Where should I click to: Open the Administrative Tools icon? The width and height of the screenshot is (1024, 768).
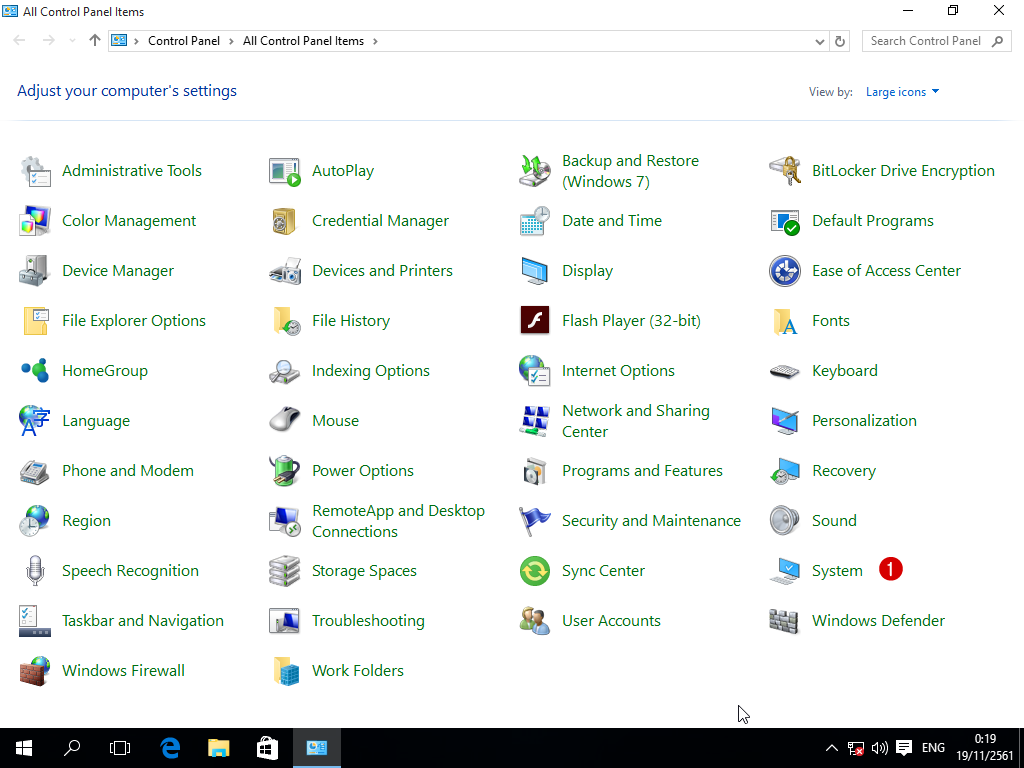(35, 171)
